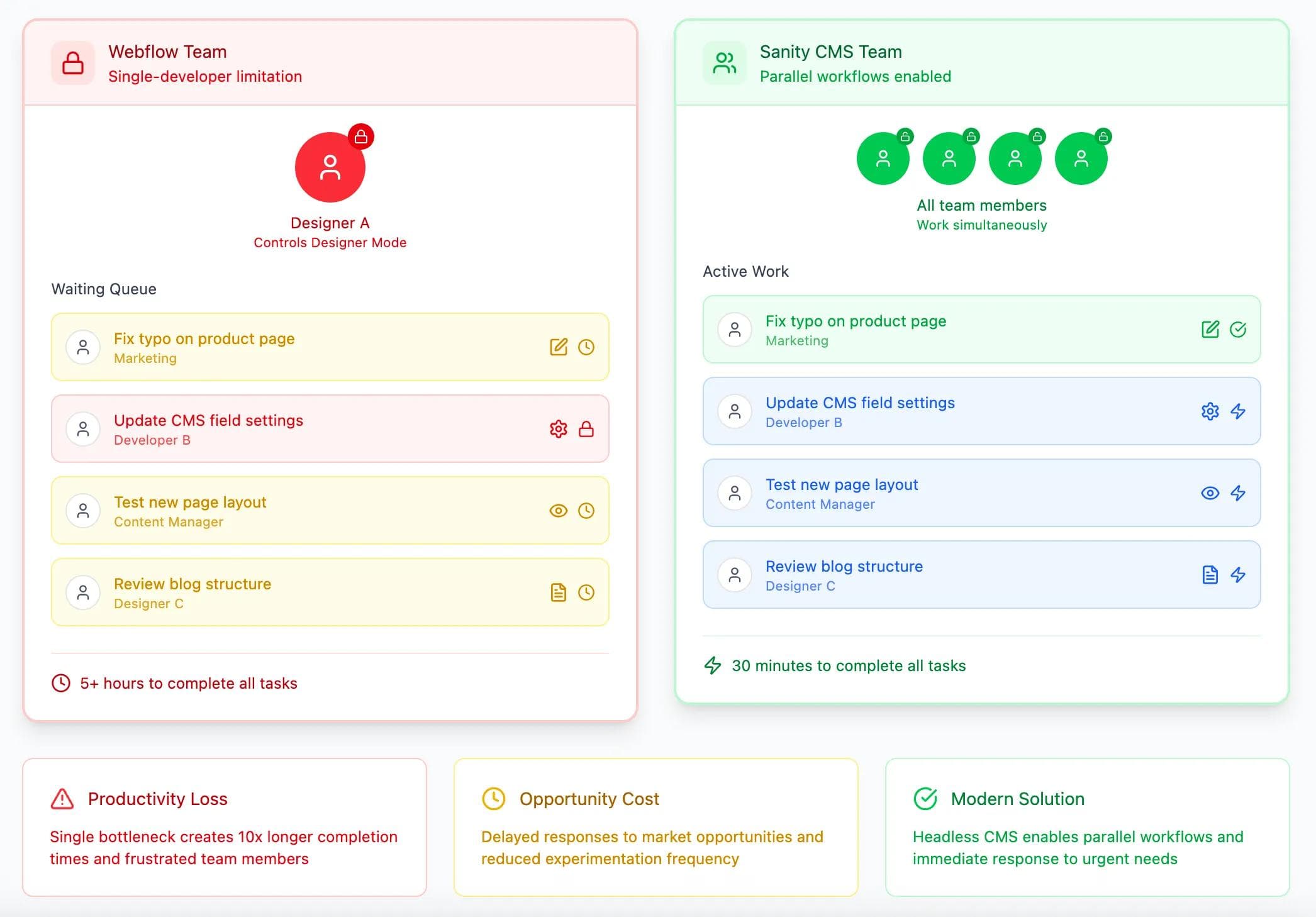The width and height of the screenshot is (1316, 917).
Task: Click Sanity's "Update CMS field settings" task title
Action: click(x=860, y=403)
